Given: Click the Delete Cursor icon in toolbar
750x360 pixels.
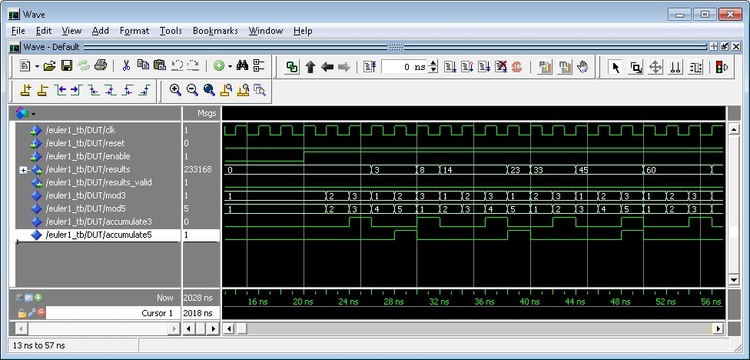Looking at the screenshot, I should coord(43,90).
